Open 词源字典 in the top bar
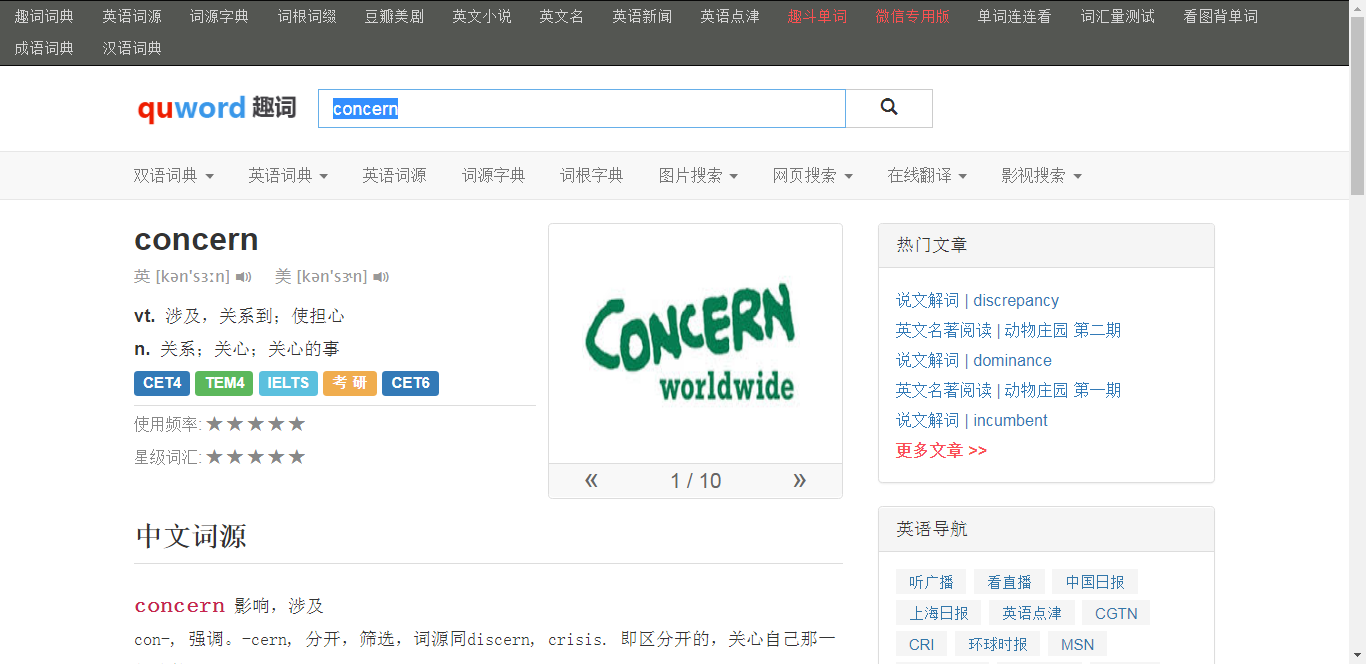1366x664 pixels. pos(219,16)
